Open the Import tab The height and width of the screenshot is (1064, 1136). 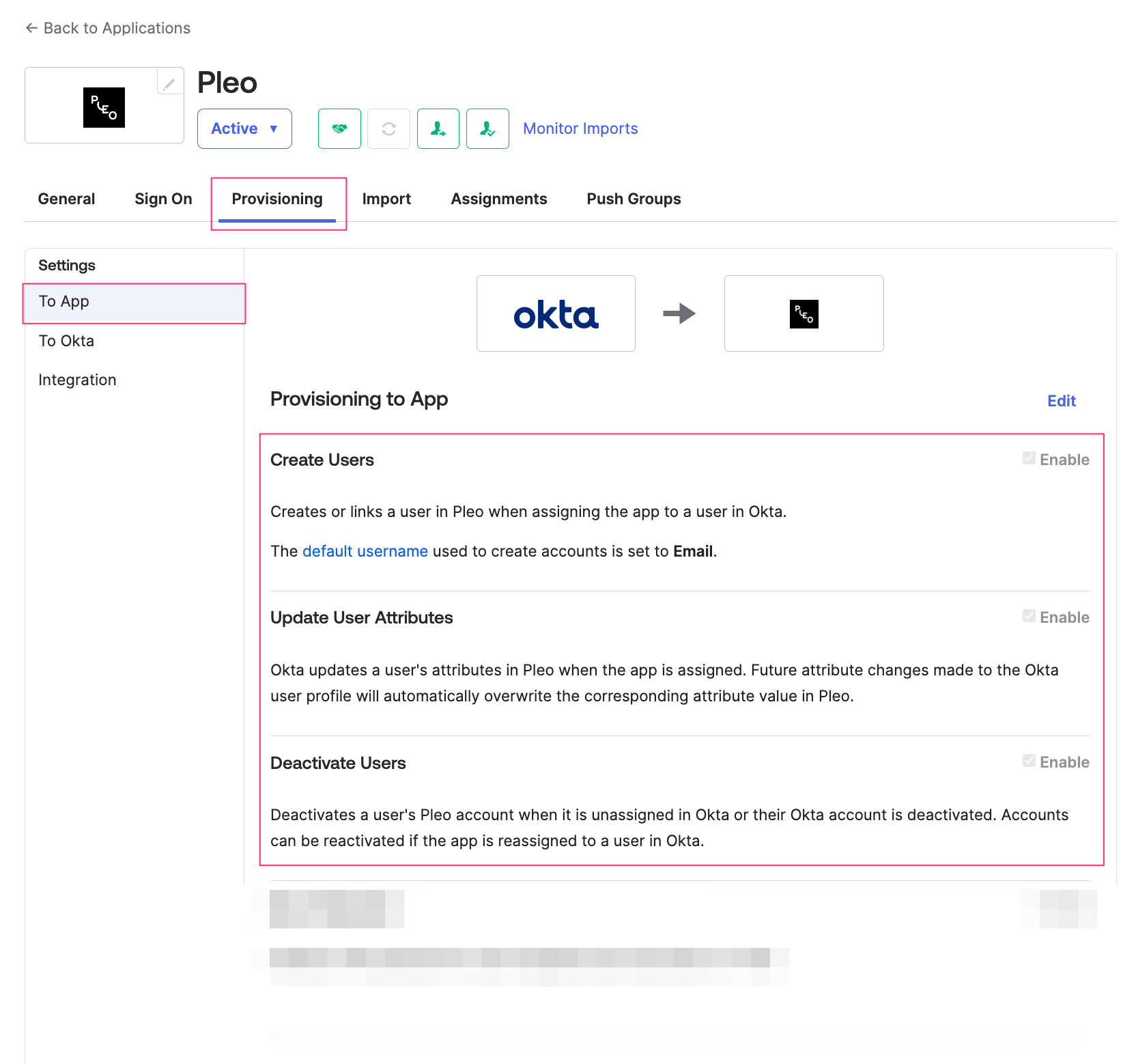click(386, 199)
